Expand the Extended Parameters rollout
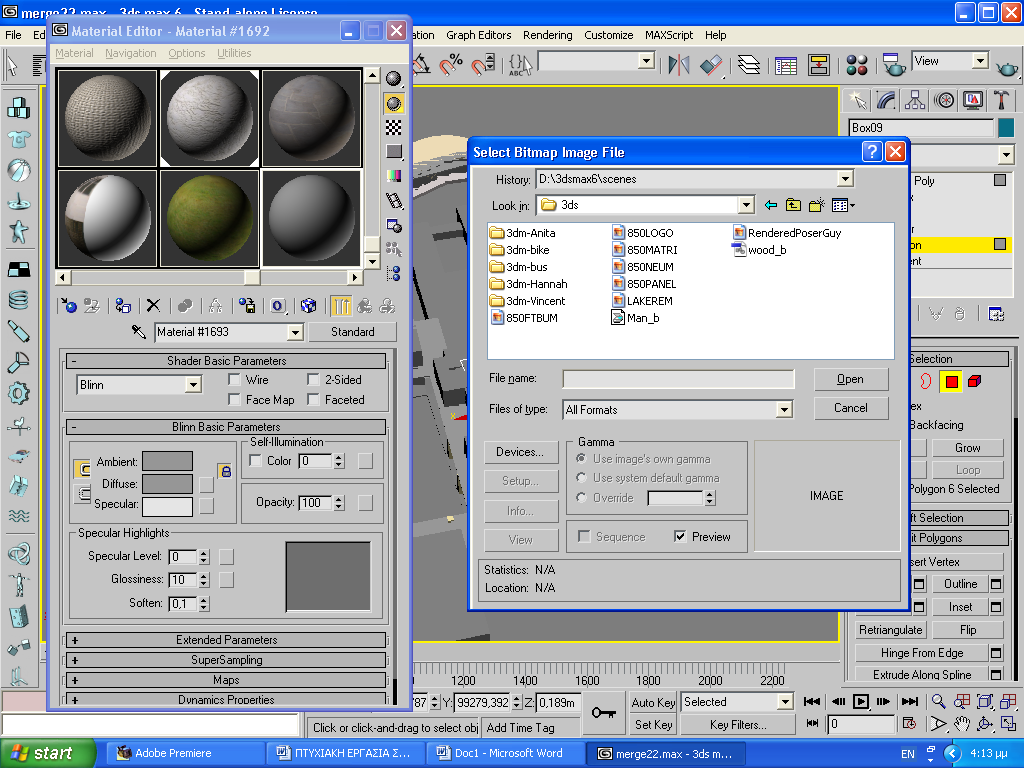The height and width of the screenshot is (768, 1024). [x=227, y=640]
